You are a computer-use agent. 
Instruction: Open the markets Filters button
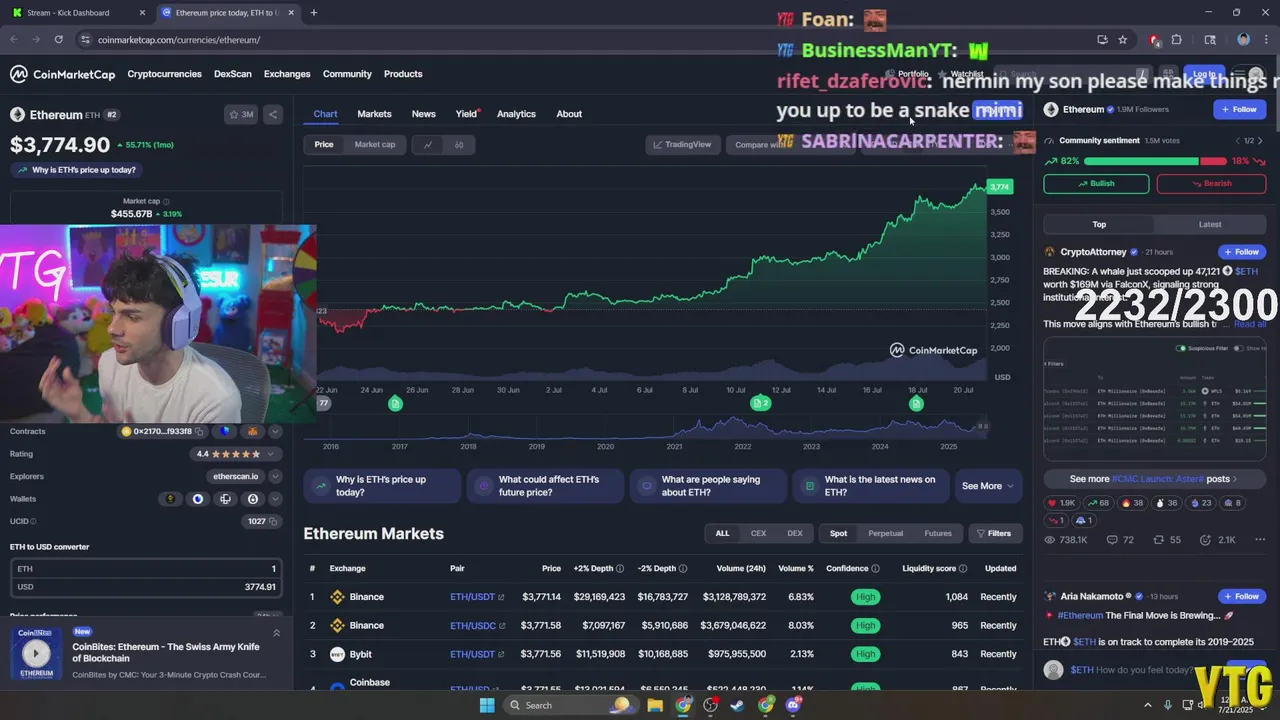tap(994, 534)
